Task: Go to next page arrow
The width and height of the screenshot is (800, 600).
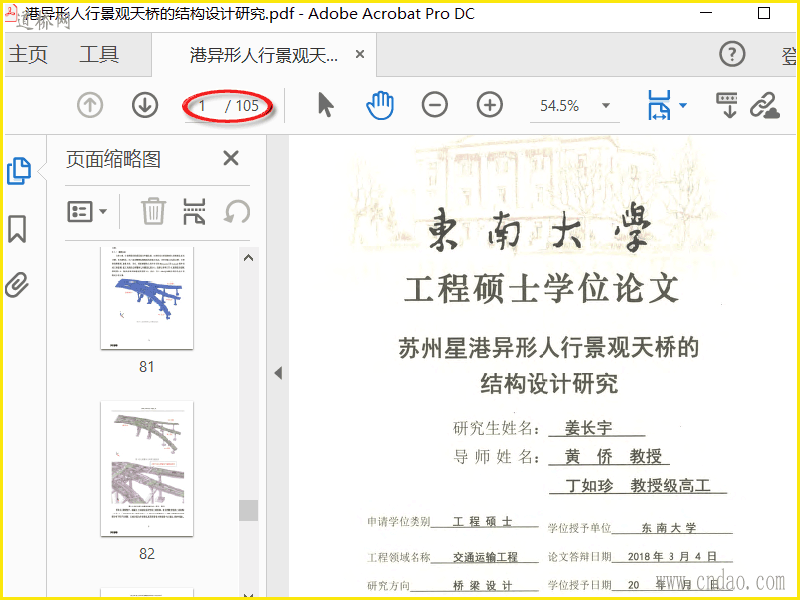Action: click(145, 105)
